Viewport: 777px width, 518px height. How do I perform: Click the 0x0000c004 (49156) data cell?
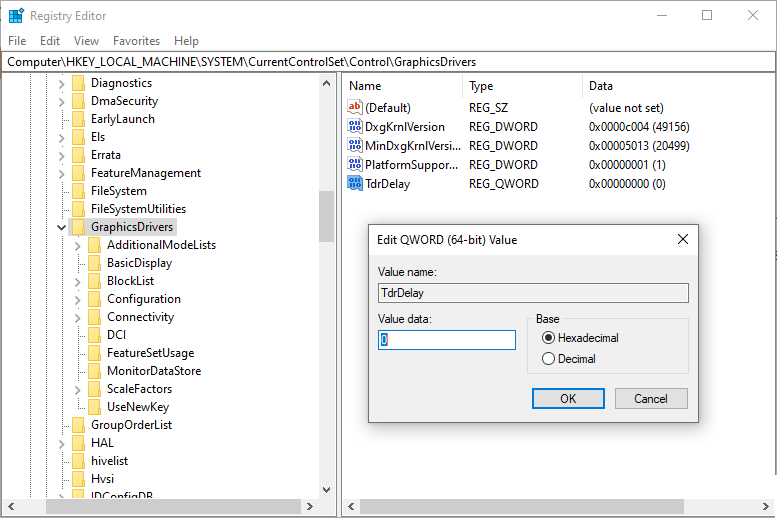(639, 127)
